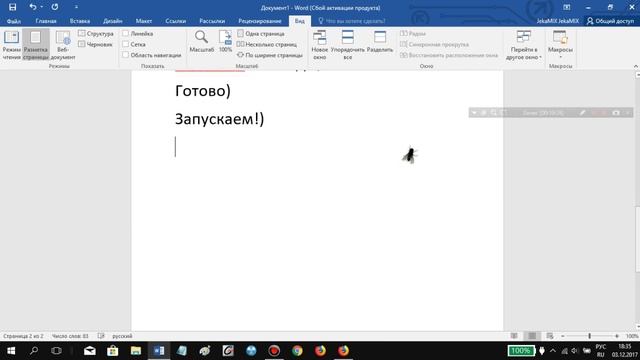This screenshot has height=360, width=640.
Task: Click the vertical scrollbar thumb
Action: pos(637,240)
